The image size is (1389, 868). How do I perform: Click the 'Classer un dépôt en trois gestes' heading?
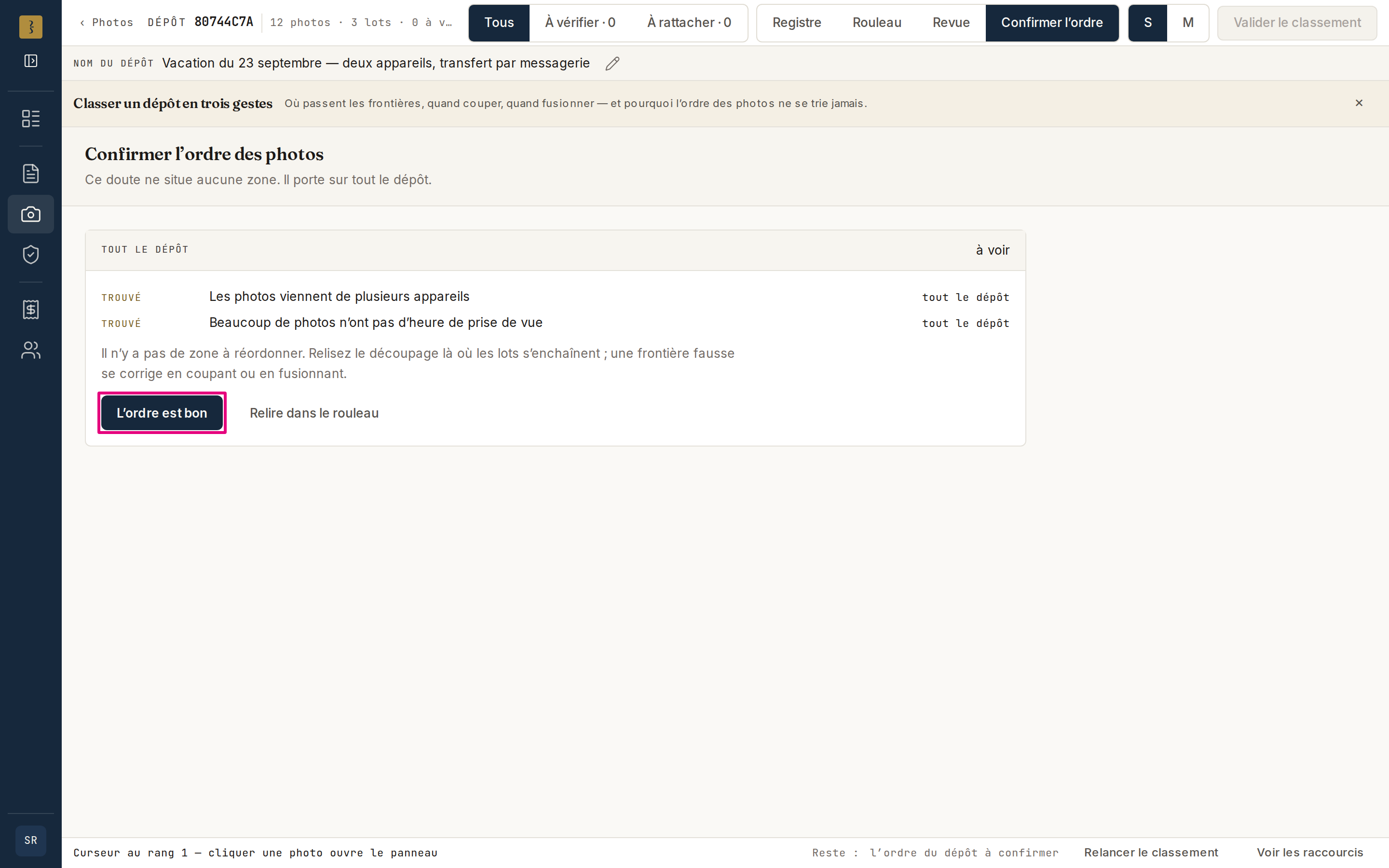tap(173, 103)
